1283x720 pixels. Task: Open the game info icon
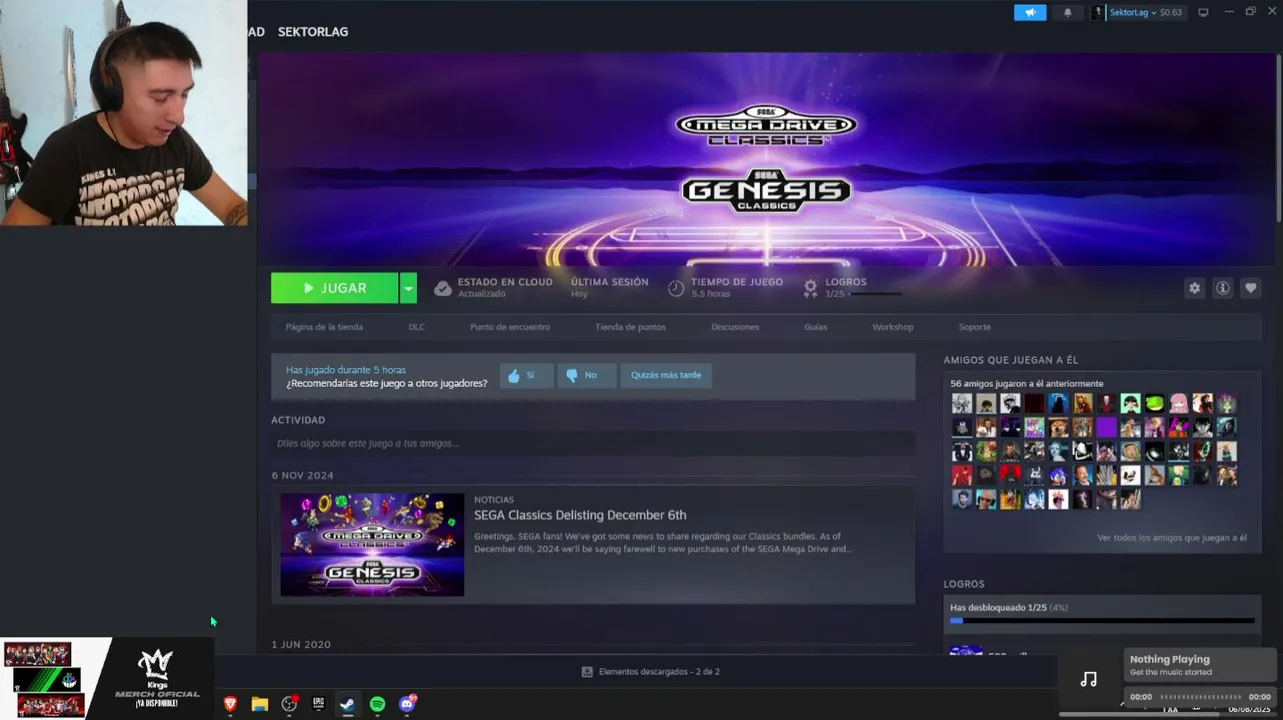[1222, 288]
